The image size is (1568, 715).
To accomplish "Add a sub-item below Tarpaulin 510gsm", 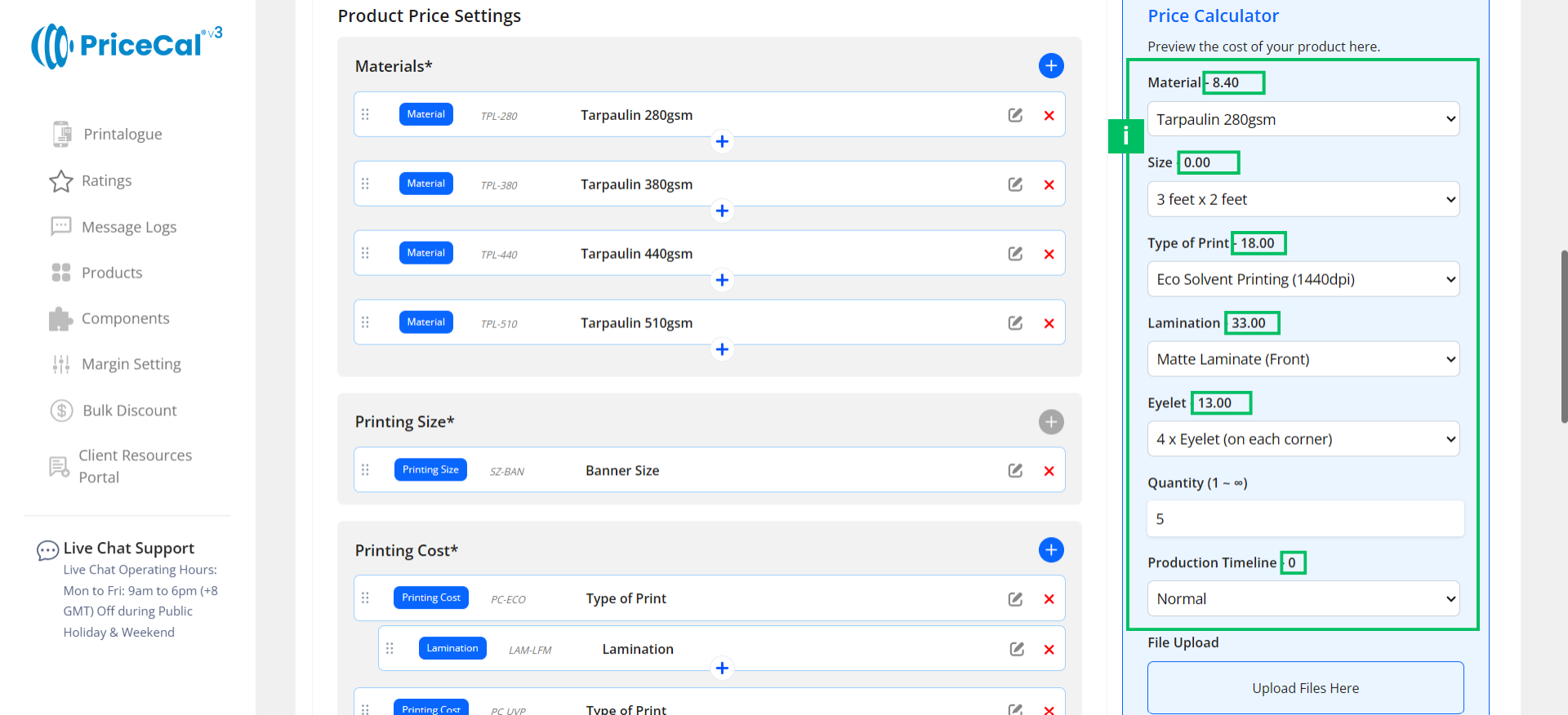I will tap(722, 349).
